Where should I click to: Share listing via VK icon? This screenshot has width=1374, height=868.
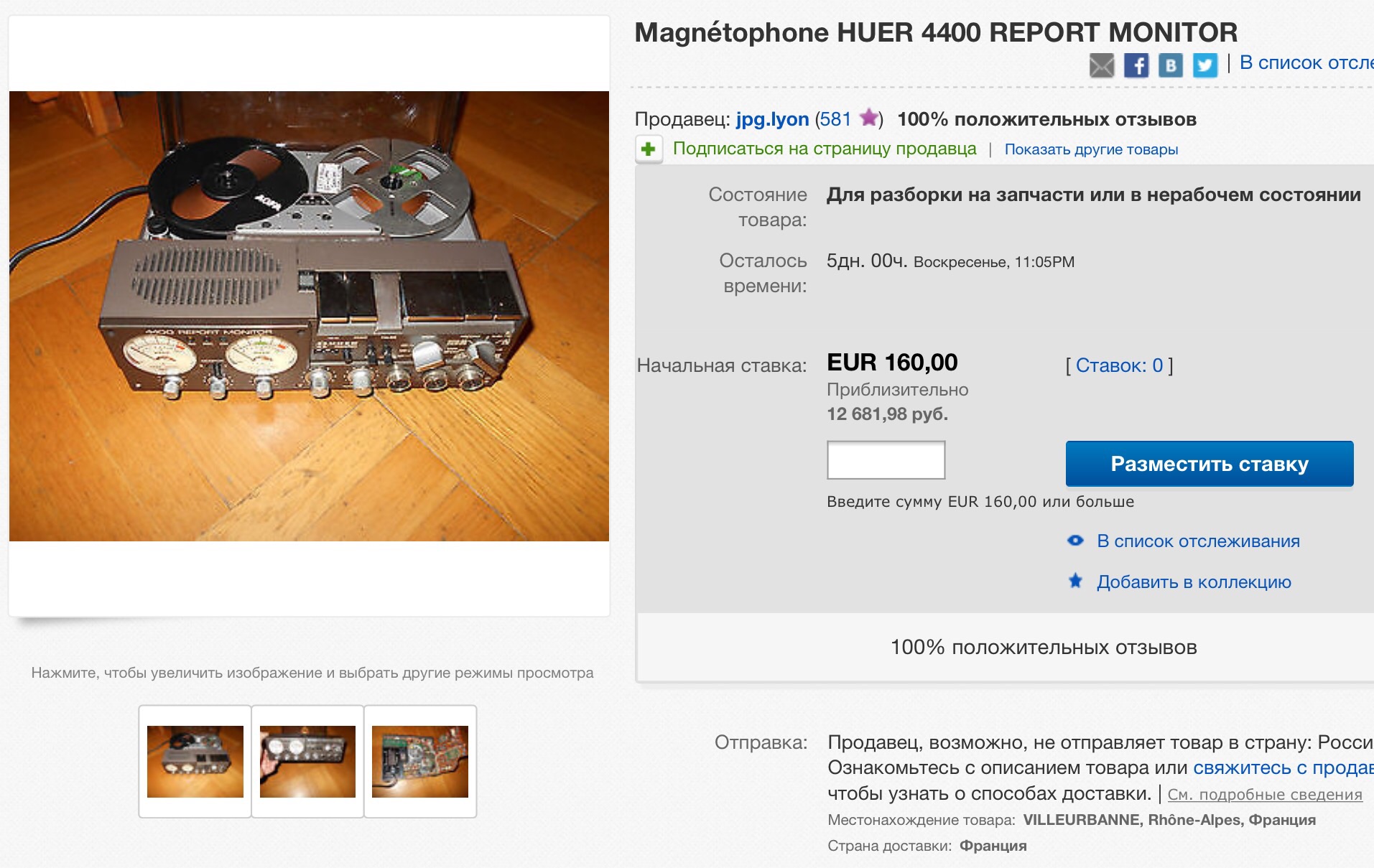[1170, 65]
